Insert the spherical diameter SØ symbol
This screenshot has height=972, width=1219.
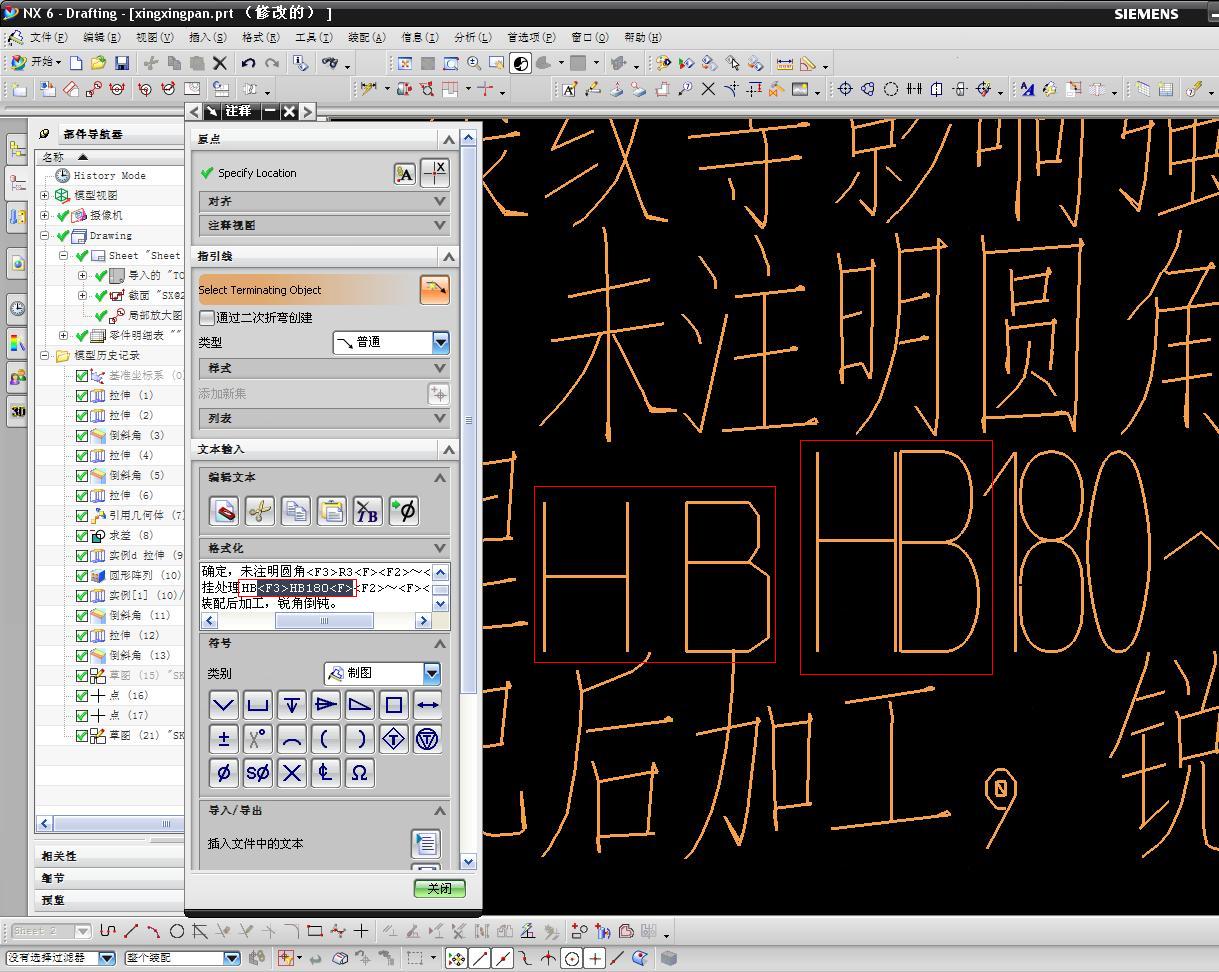coord(258,773)
